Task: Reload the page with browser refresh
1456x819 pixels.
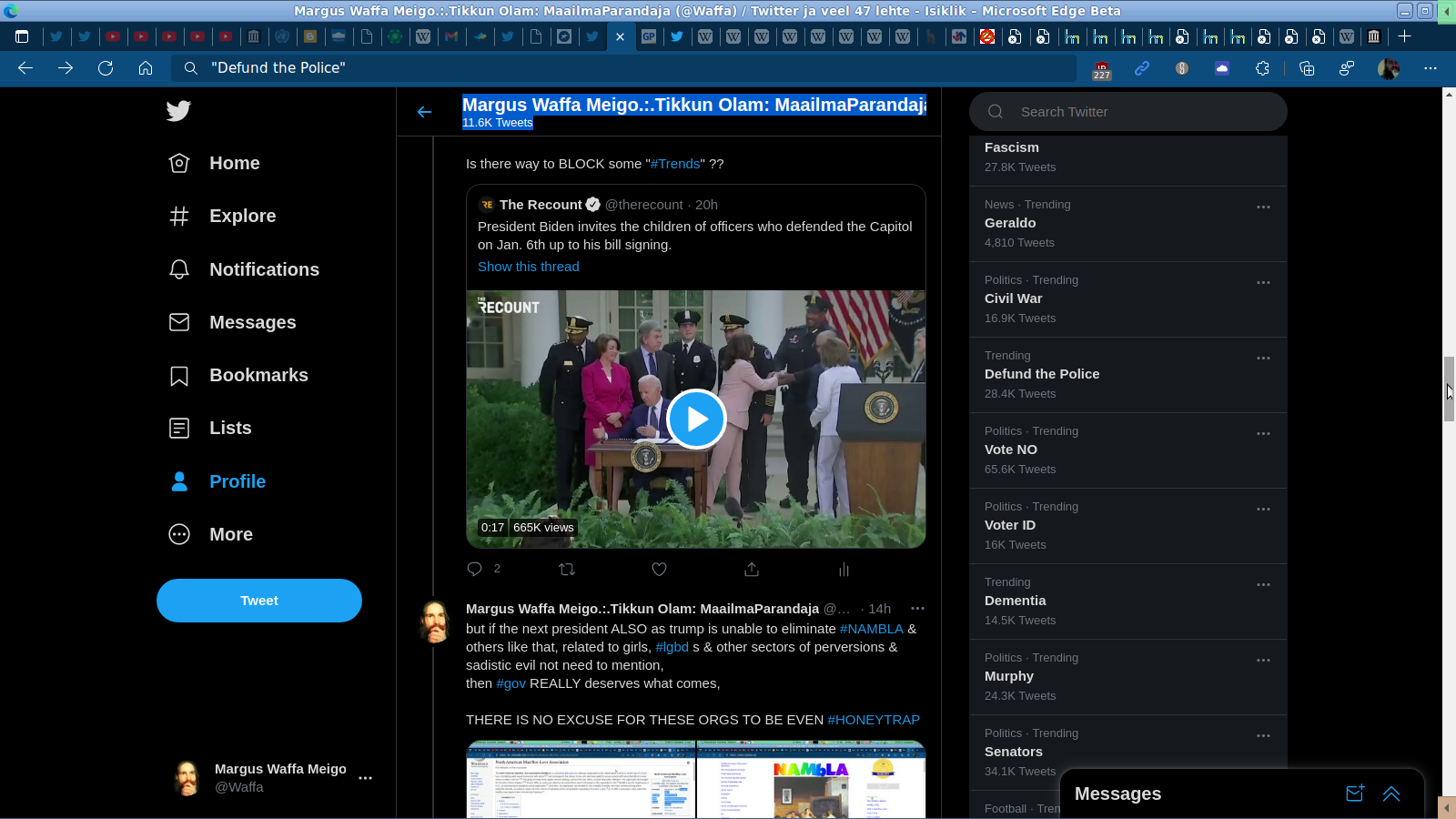Action: tap(106, 68)
